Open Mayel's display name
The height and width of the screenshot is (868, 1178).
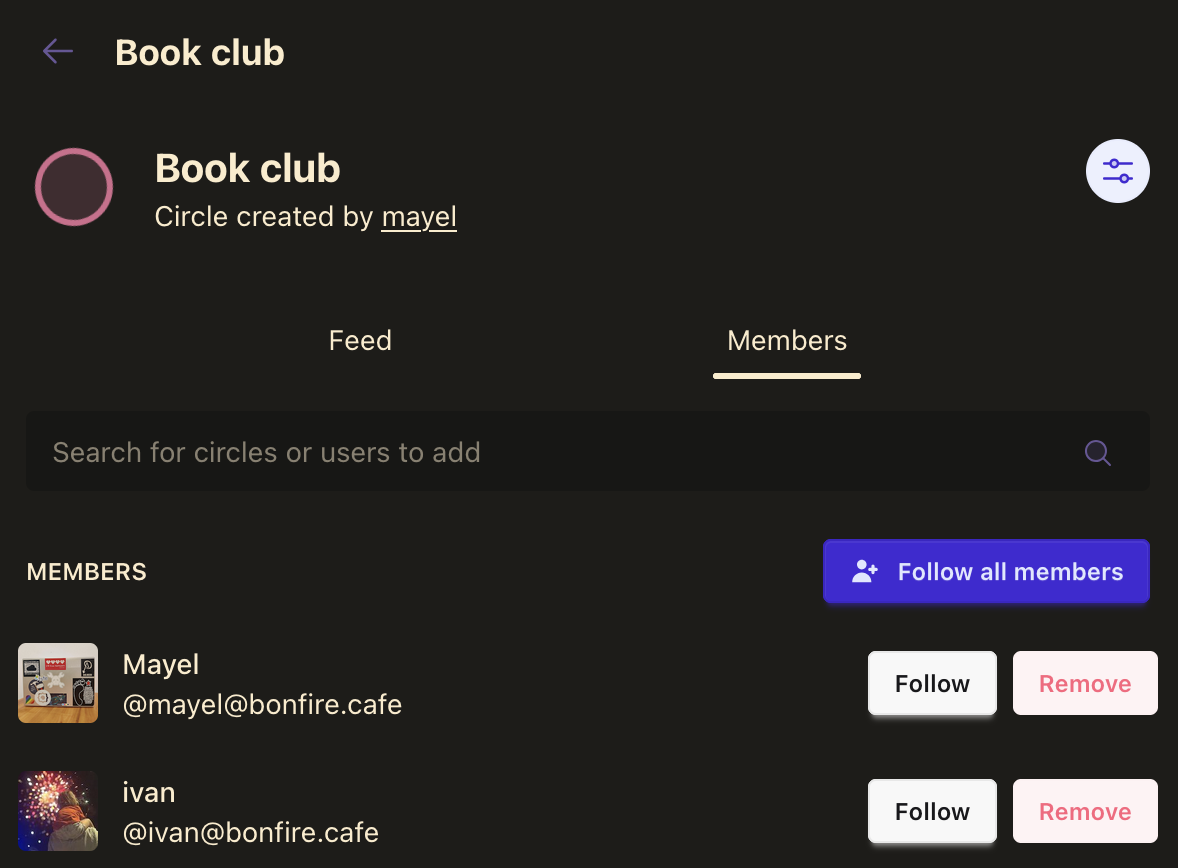point(161,665)
